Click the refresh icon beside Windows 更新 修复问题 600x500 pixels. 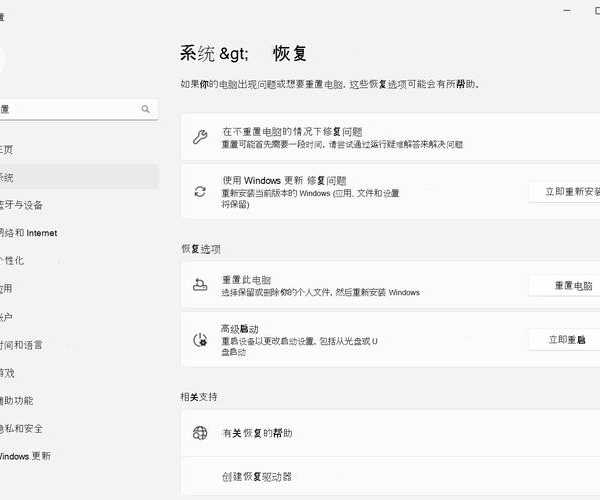200,191
